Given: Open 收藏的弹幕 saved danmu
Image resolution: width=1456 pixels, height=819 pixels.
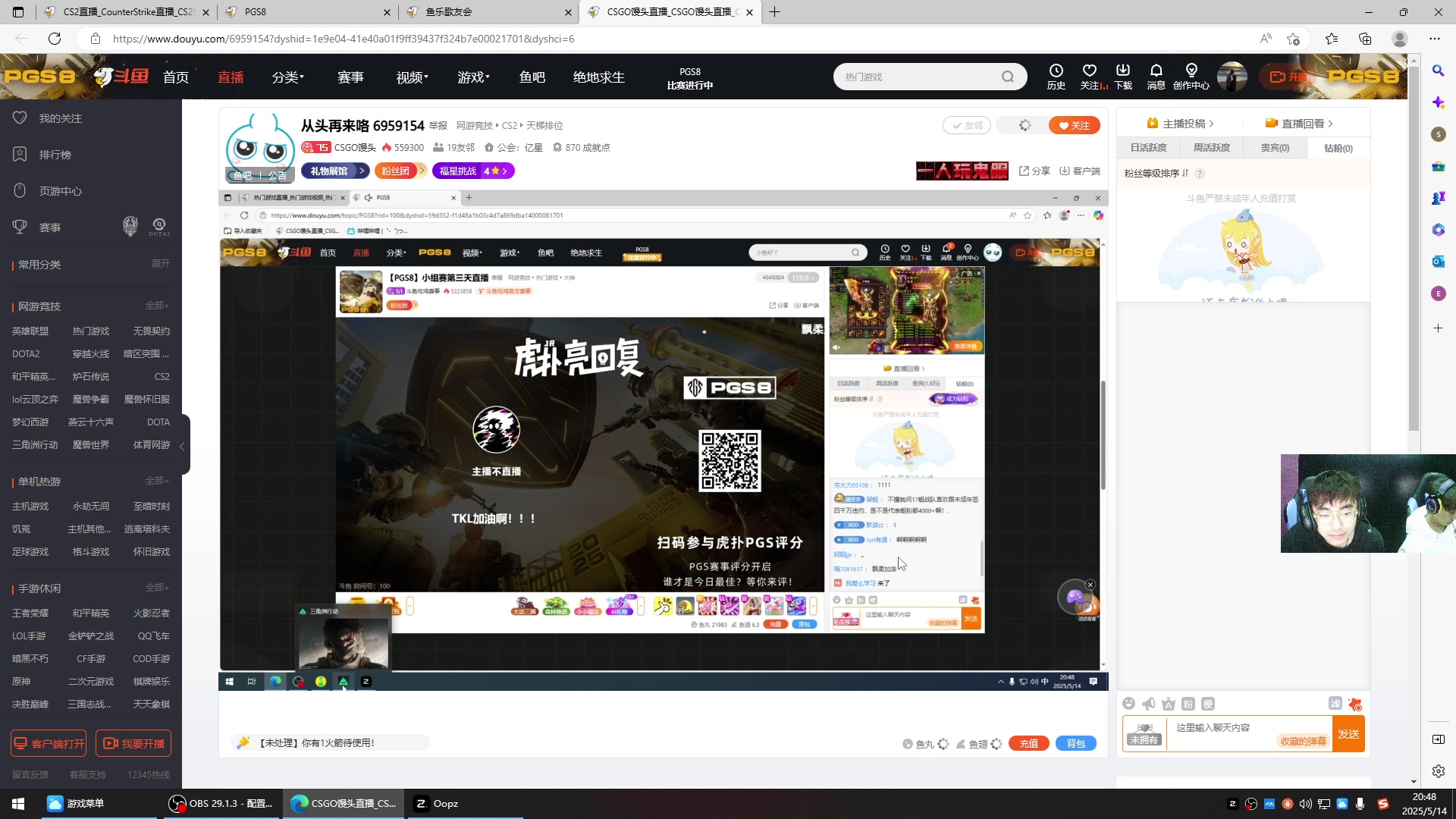Looking at the screenshot, I should tap(1303, 742).
